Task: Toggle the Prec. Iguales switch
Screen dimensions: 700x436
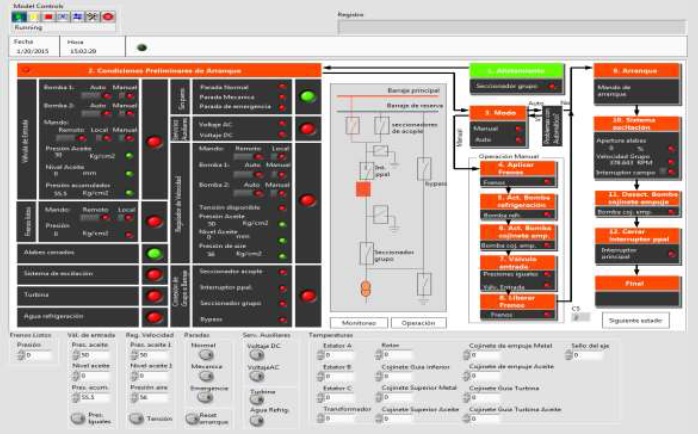Action: tap(78, 416)
